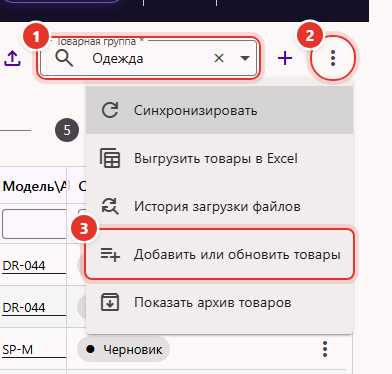Click the file history icon in menu
The image size is (392, 374).
pyautogui.click(x=110, y=206)
